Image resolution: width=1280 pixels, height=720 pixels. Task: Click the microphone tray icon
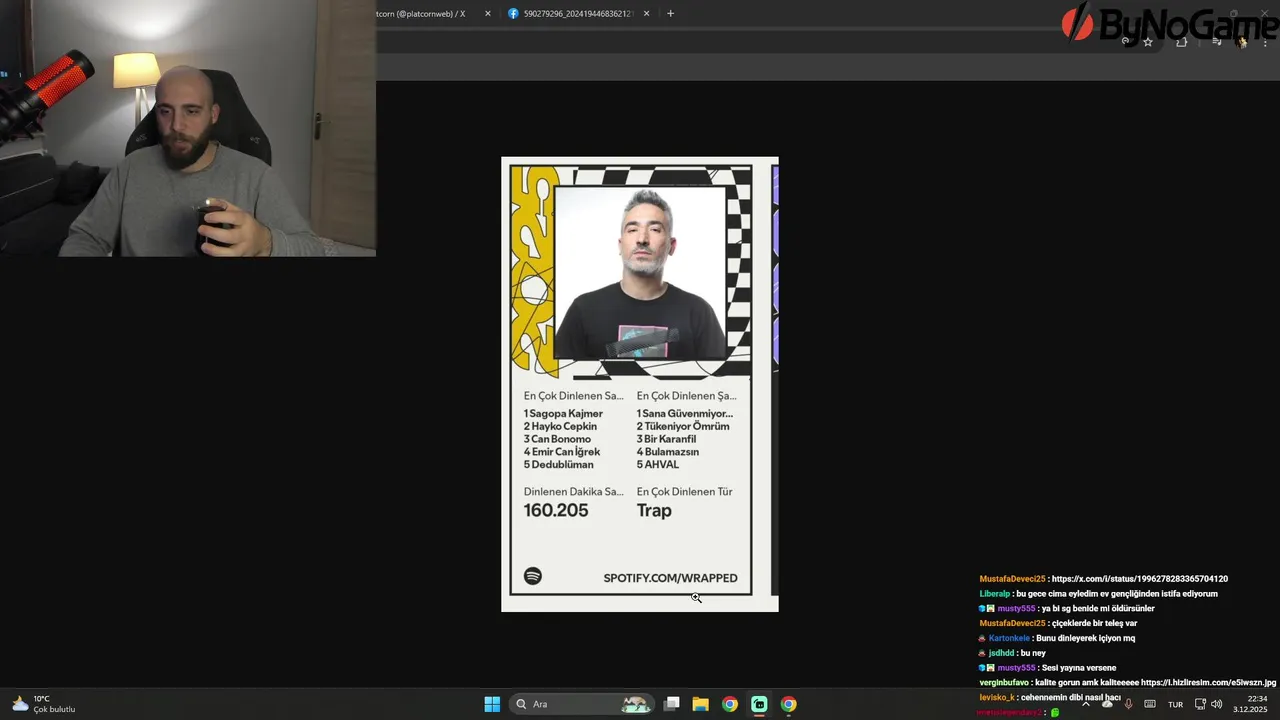[1128, 704]
